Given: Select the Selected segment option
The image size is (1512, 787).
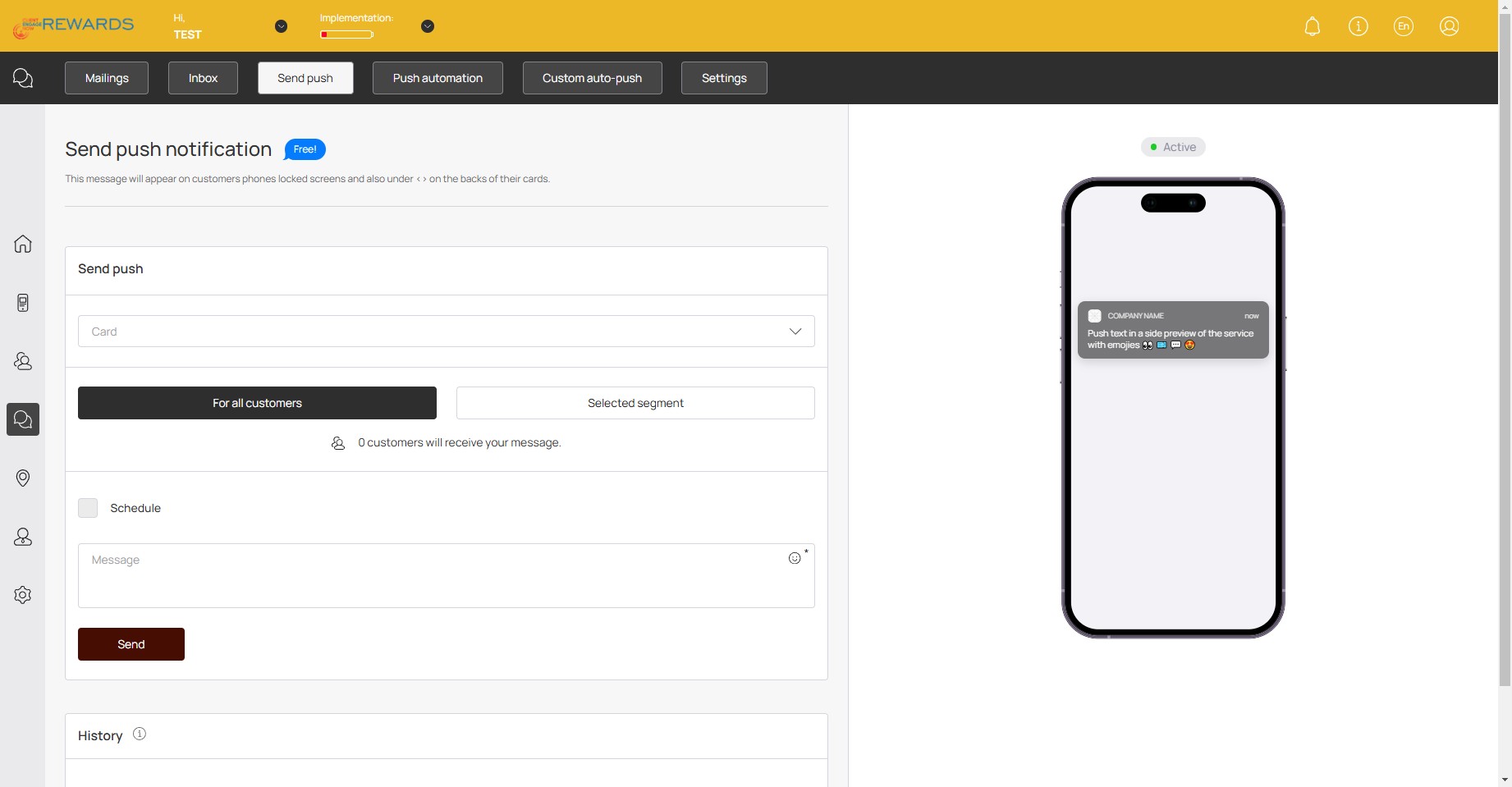Looking at the screenshot, I should tap(635, 403).
